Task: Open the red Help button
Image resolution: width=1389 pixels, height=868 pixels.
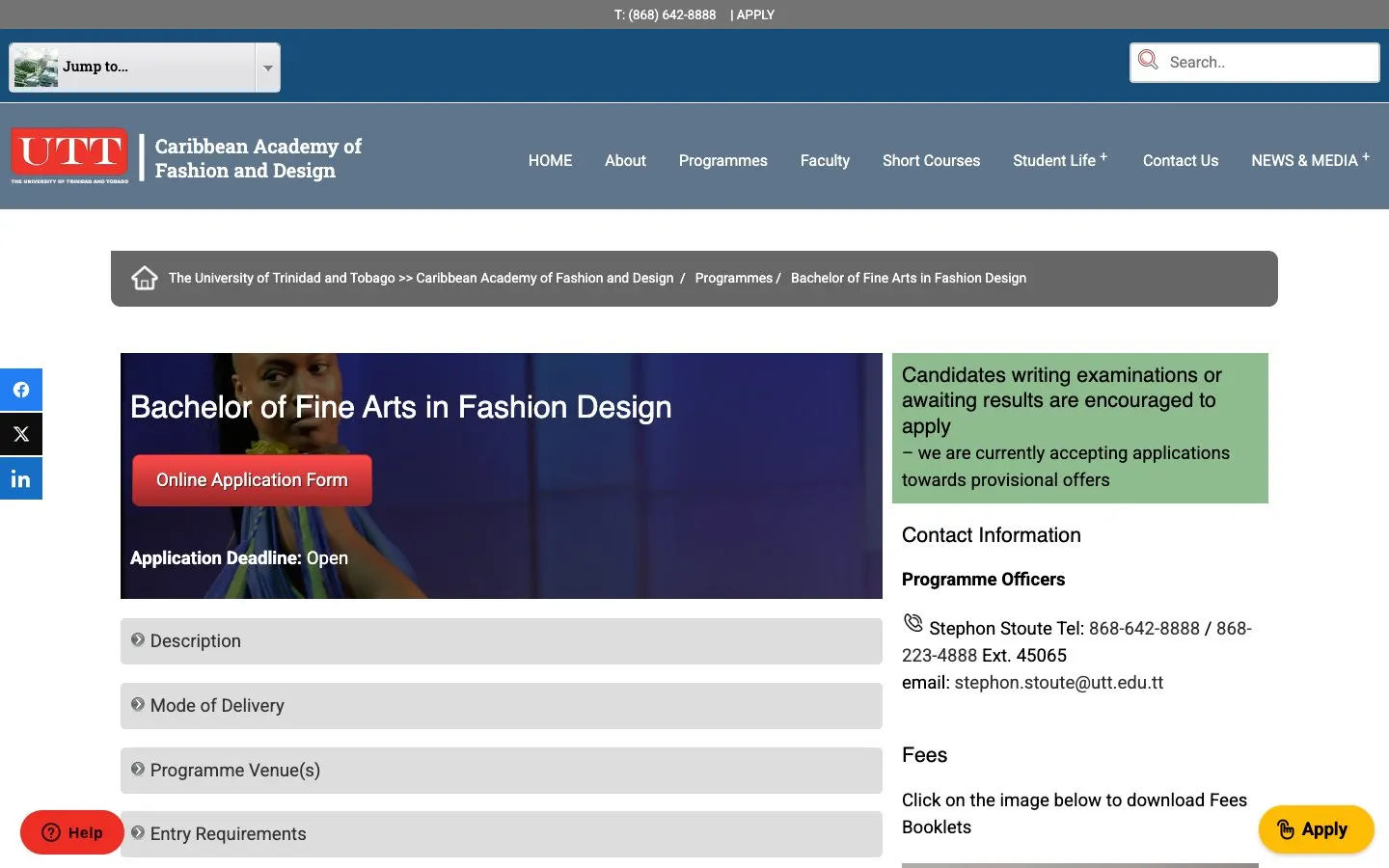Action: click(x=72, y=832)
